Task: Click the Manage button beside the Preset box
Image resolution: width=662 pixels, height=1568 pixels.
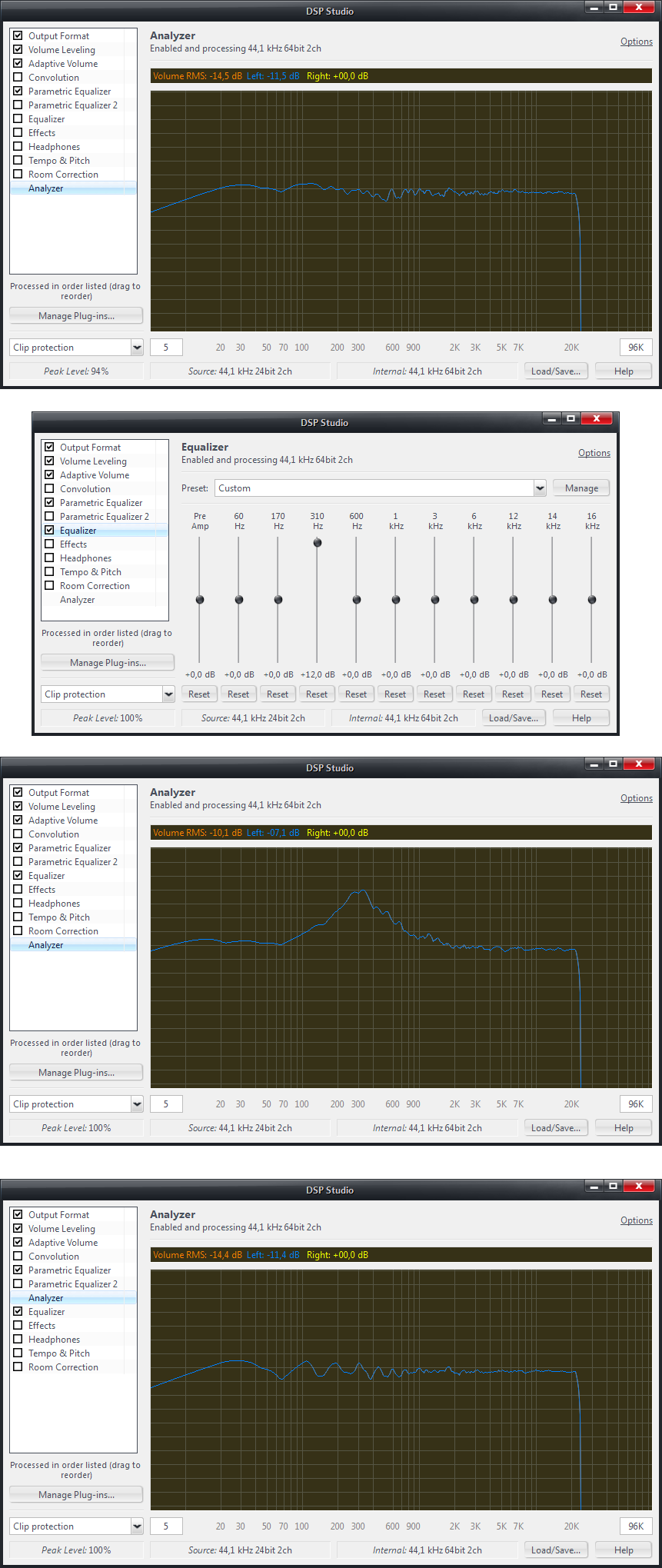Action: 581,488
